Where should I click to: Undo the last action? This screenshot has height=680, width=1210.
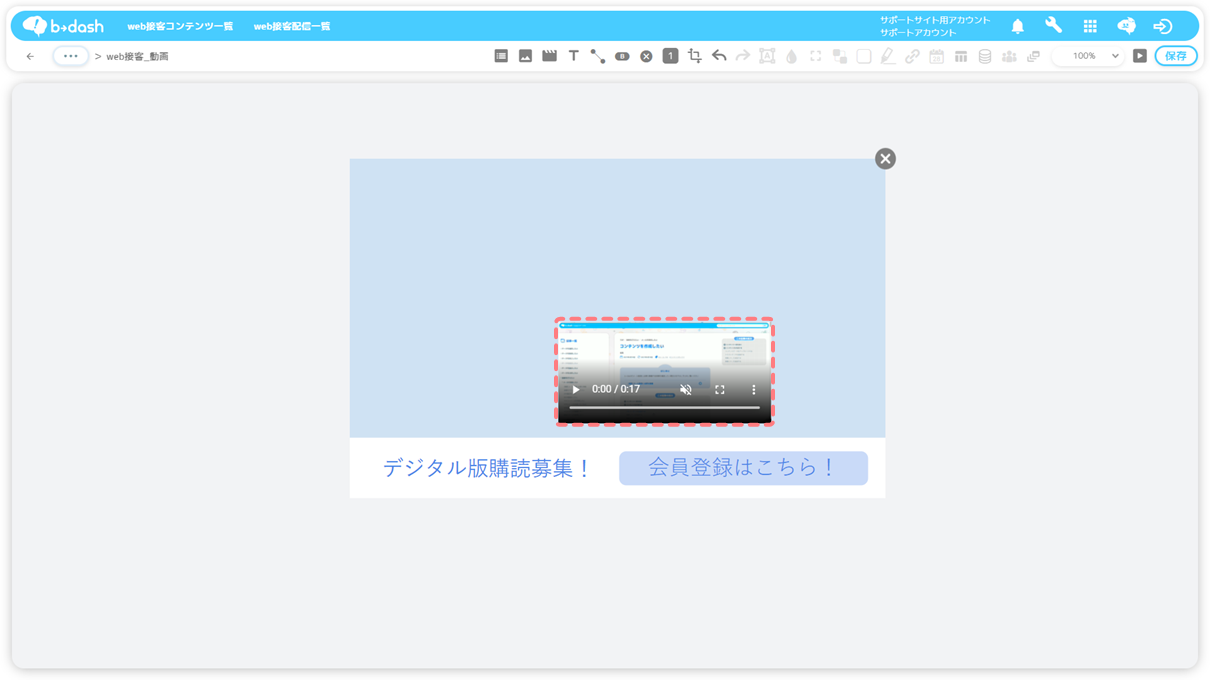point(719,56)
